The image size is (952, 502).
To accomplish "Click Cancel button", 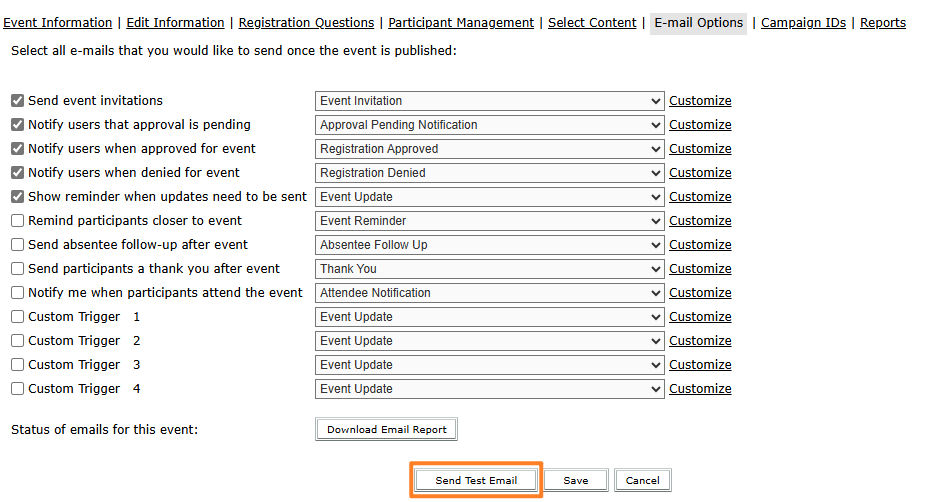I will [x=642, y=481].
